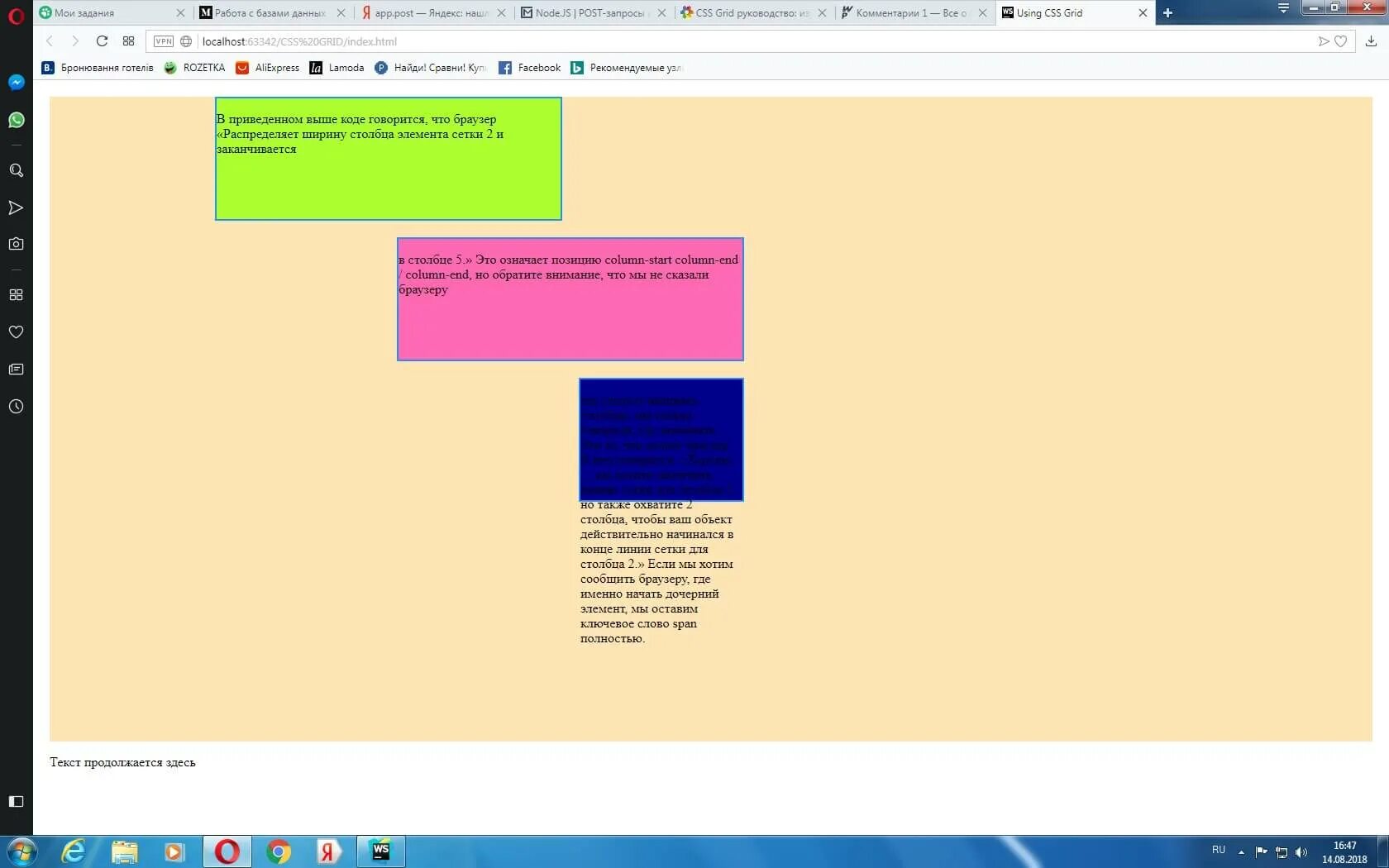Open the volume speaker tray icon
Image resolution: width=1389 pixels, height=868 pixels.
tap(1301, 851)
